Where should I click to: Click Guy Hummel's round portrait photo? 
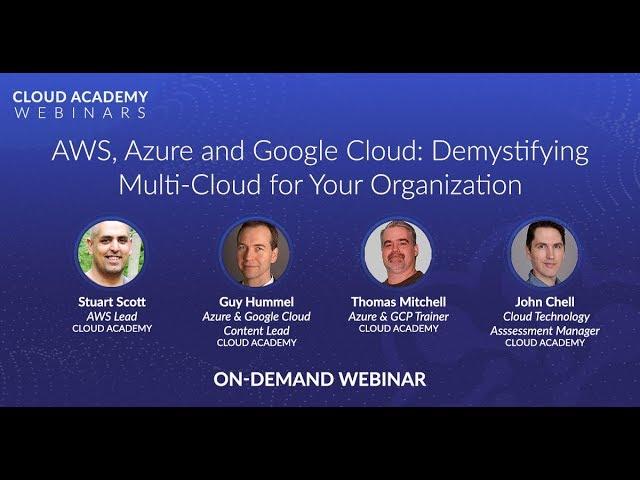coord(256,253)
